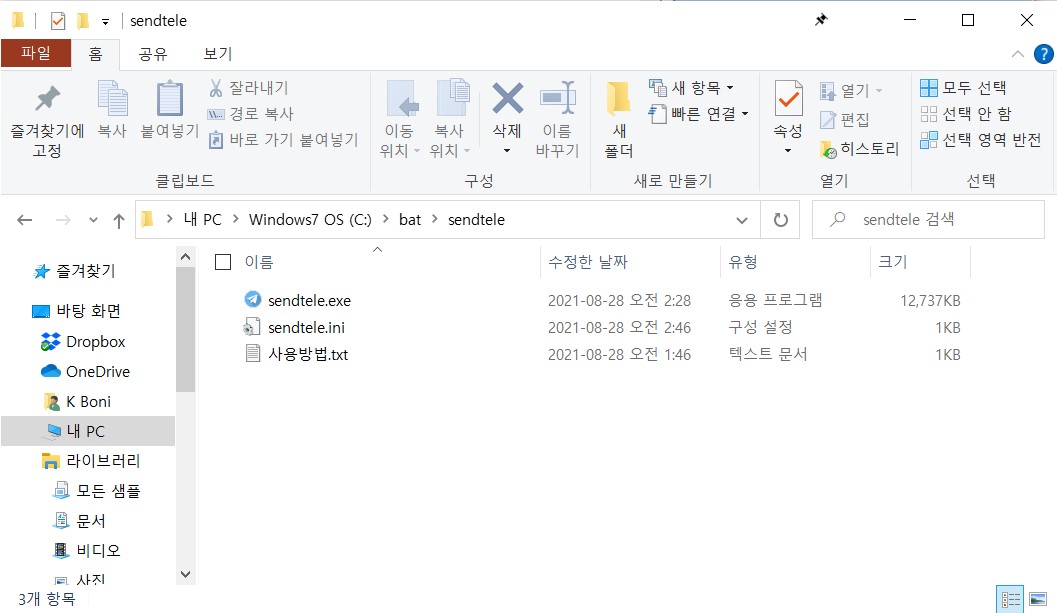Viewport: 1057px width, 613px height.
Task: Open the 파일 (File) menu tab
Action: click(36, 53)
